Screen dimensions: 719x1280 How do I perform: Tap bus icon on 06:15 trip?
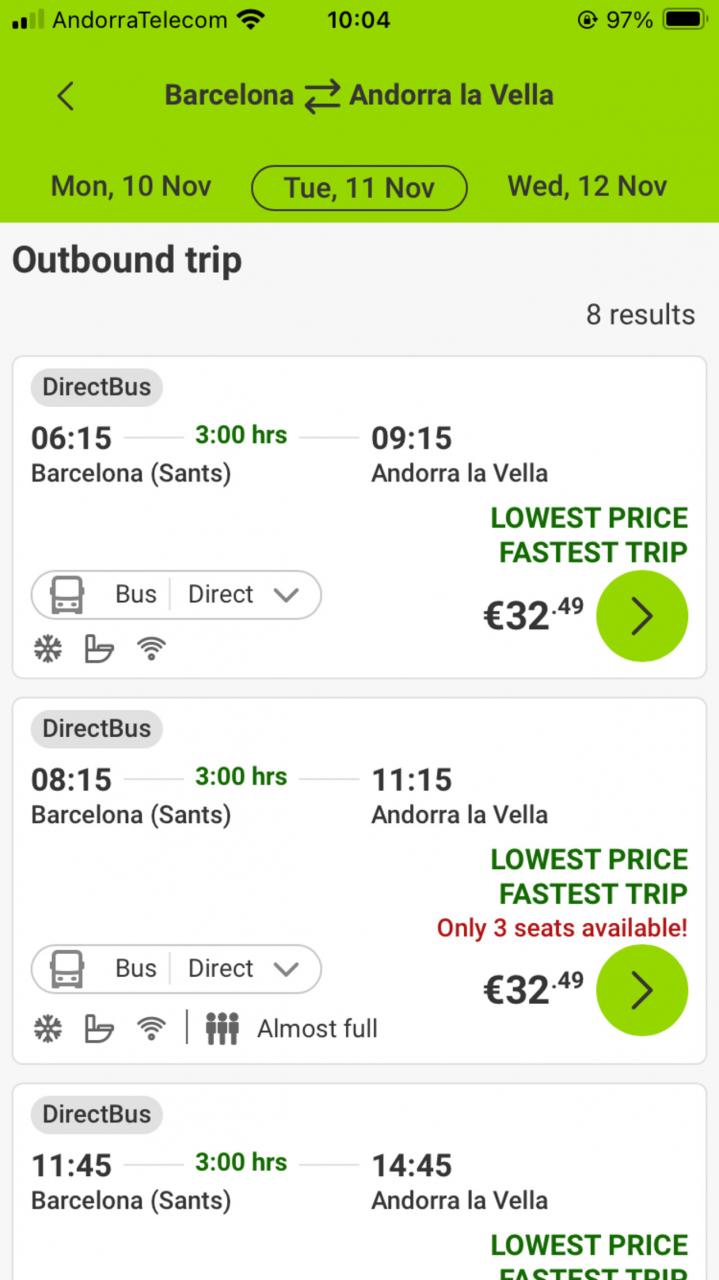[x=67, y=595]
